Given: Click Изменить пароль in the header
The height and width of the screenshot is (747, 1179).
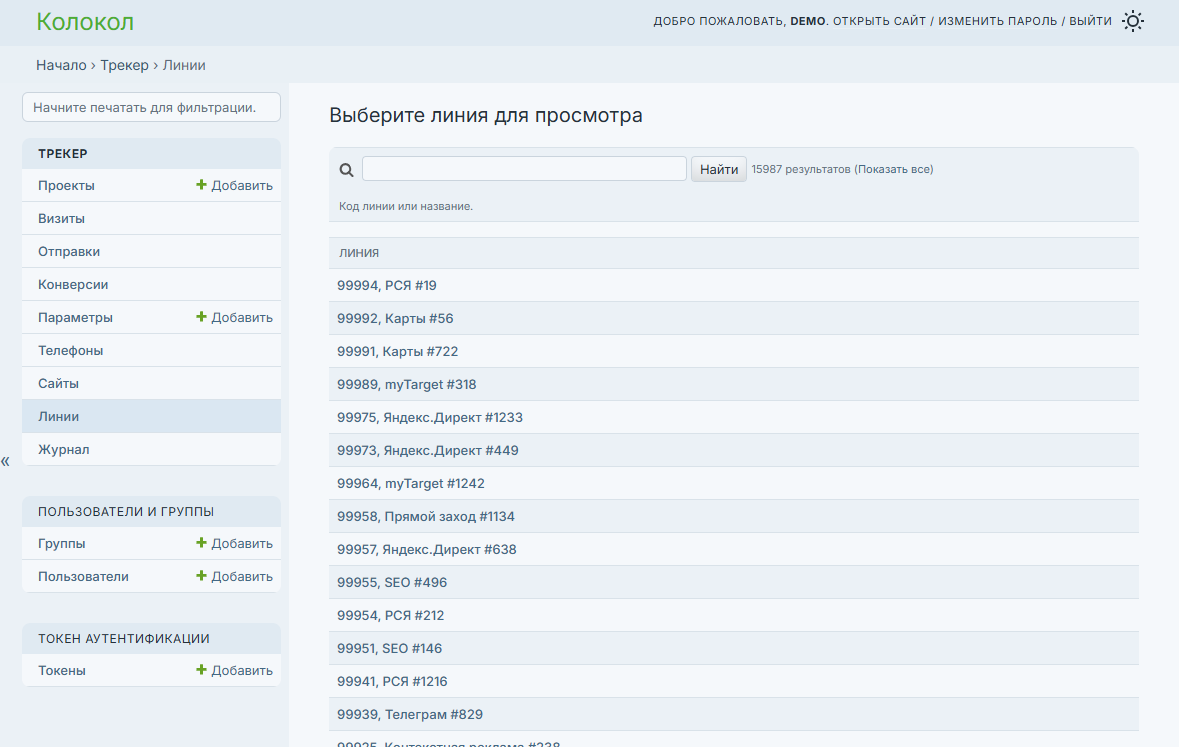Looking at the screenshot, I should [997, 21].
